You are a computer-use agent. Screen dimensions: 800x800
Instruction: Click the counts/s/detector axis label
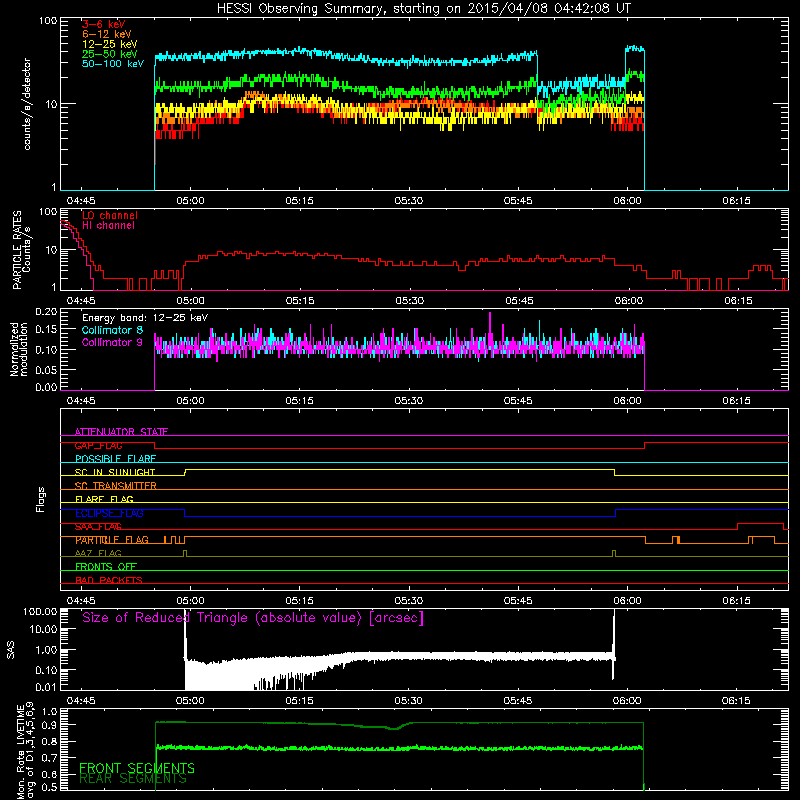pyautogui.click(x=27, y=104)
